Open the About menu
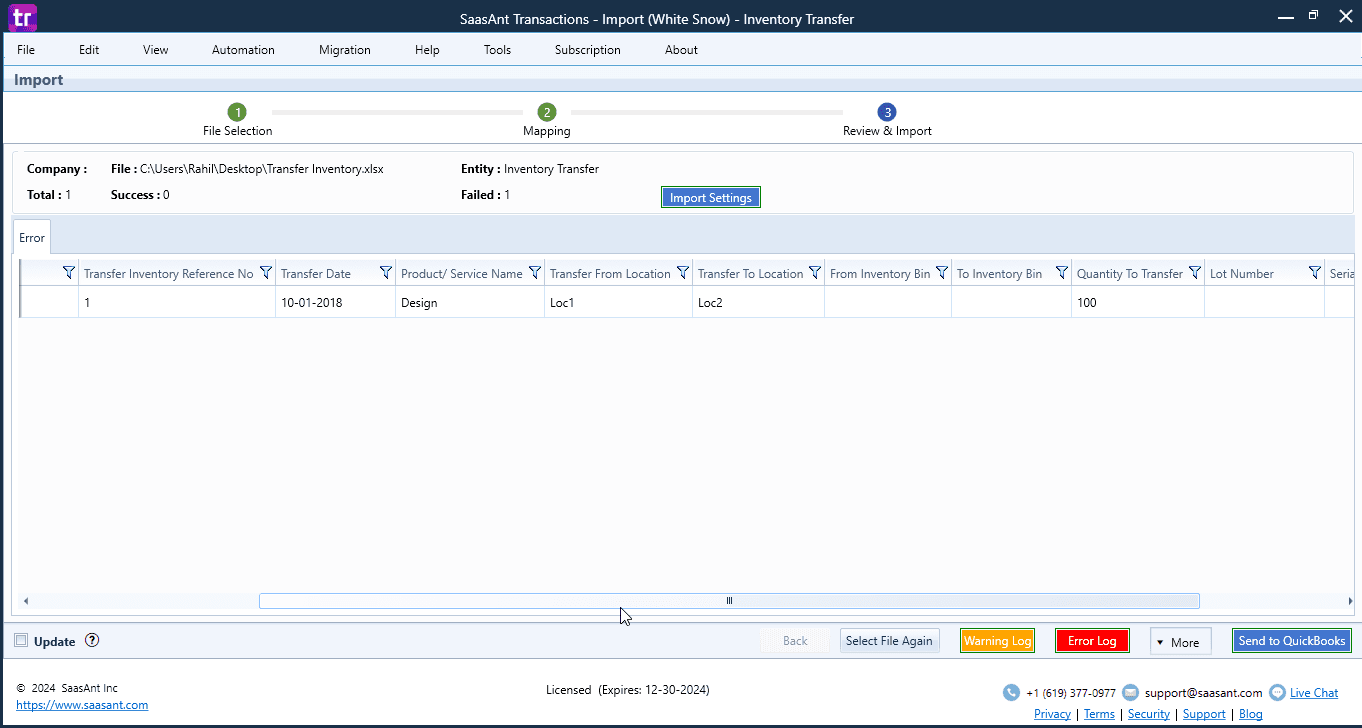This screenshot has height=728, width=1362. click(x=681, y=50)
